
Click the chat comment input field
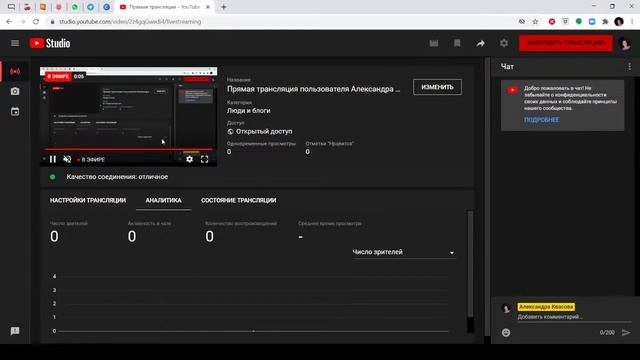[x=573, y=317]
